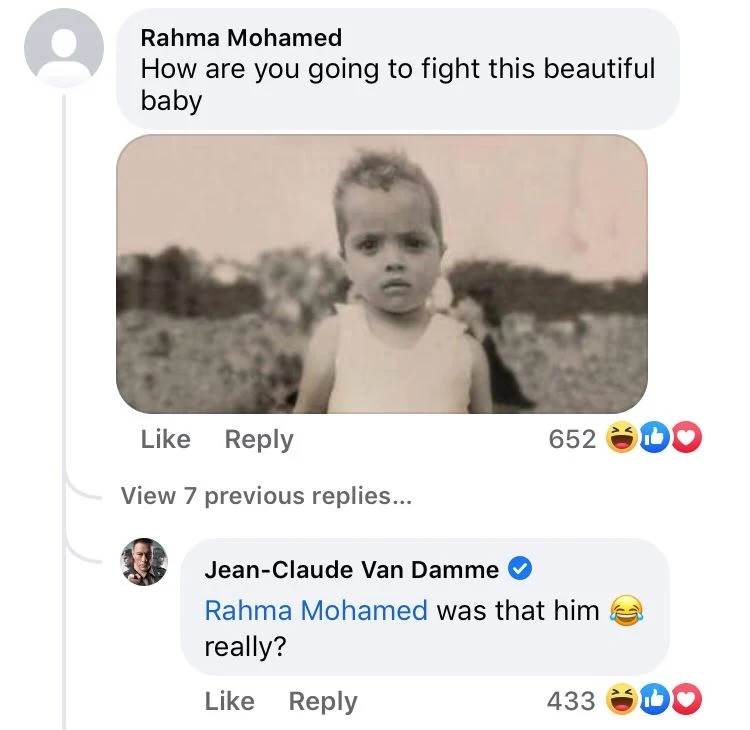
Task: Click Jean-Claude Van Damme's profile picture
Action: click(144, 561)
